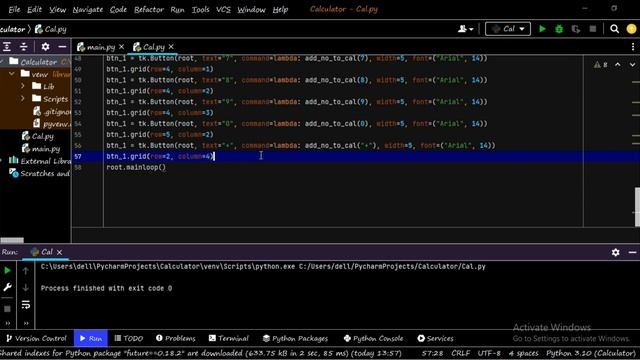Click the warnings count indicator in editor

tap(601, 65)
